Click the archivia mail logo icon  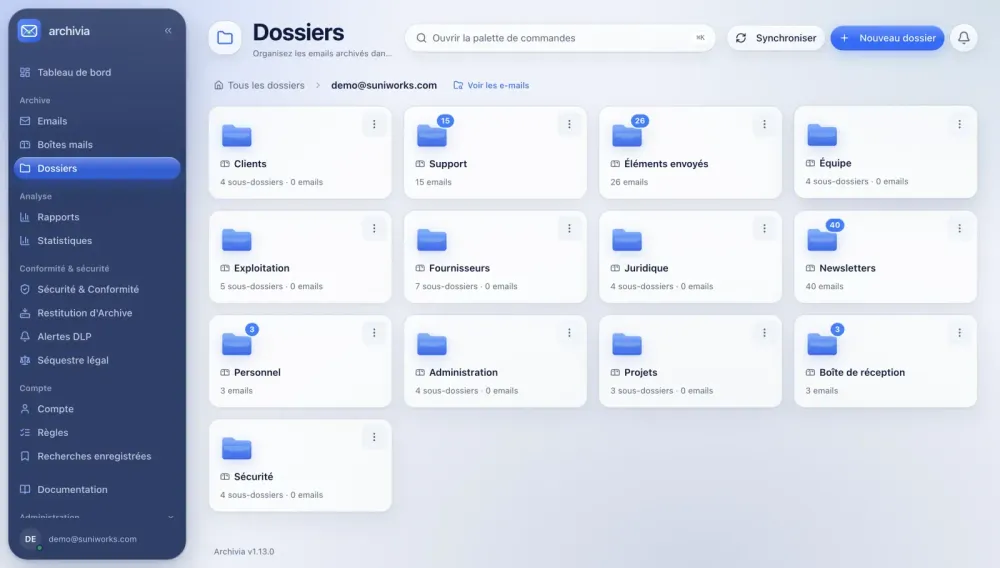pos(29,31)
